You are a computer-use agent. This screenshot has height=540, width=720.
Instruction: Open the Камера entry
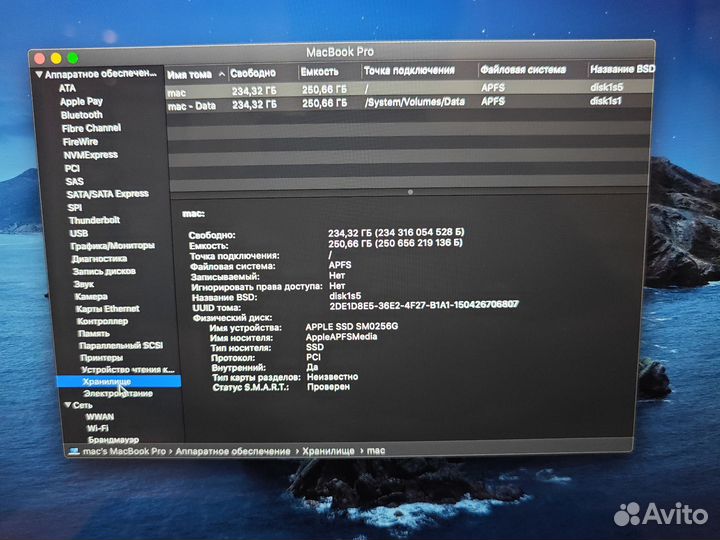click(x=91, y=297)
